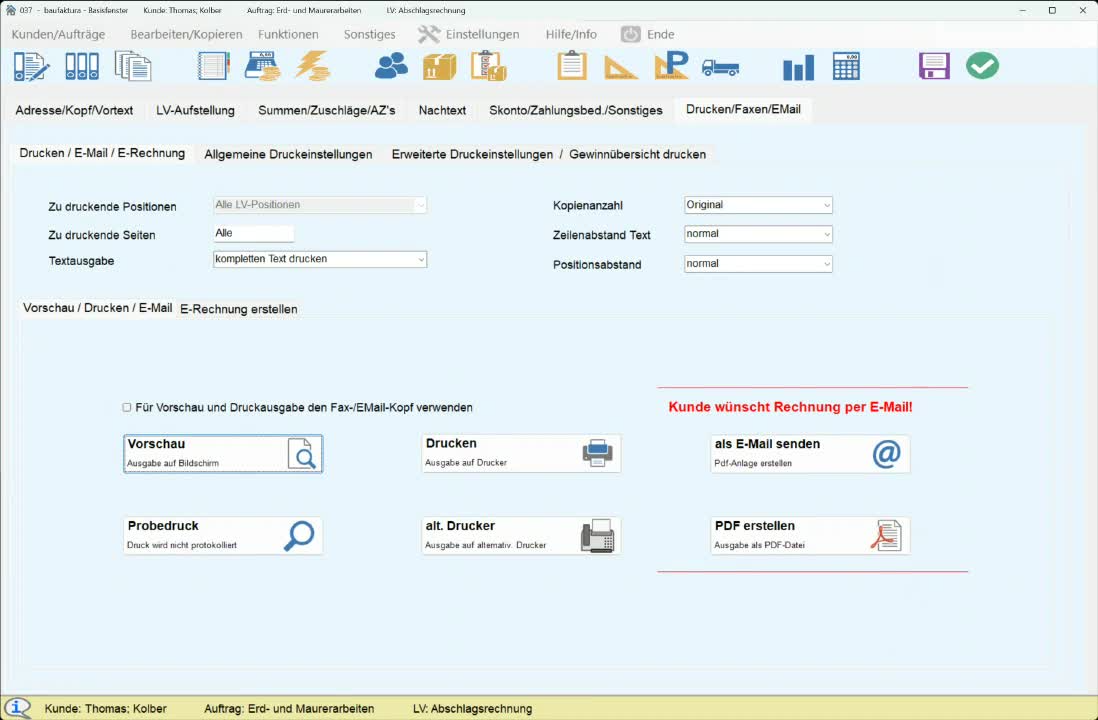Click the Vorschau button

click(x=223, y=454)
